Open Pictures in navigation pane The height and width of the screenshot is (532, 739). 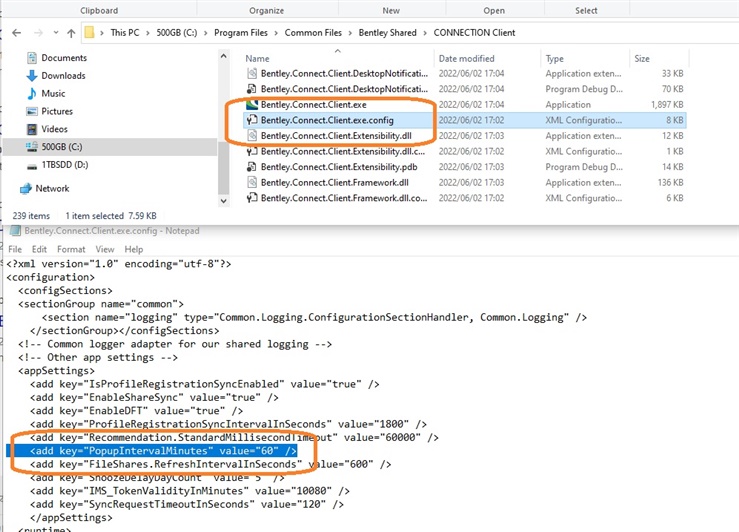coord(57,111)
